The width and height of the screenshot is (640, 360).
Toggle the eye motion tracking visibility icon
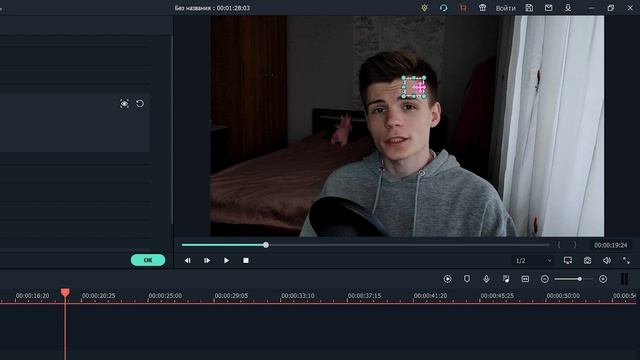pyautogui.click(x=124, y=104)
